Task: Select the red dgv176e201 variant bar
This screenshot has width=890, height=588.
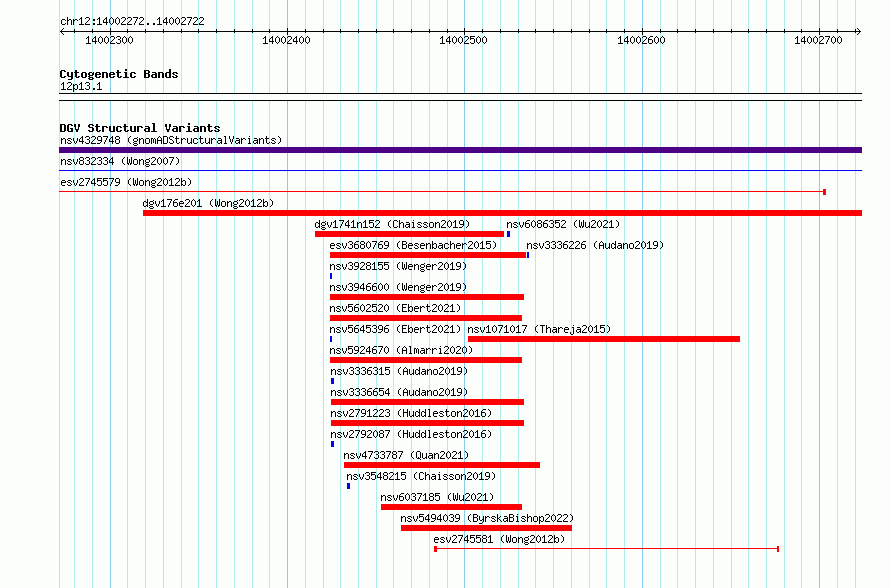Action: pos(502,213)
